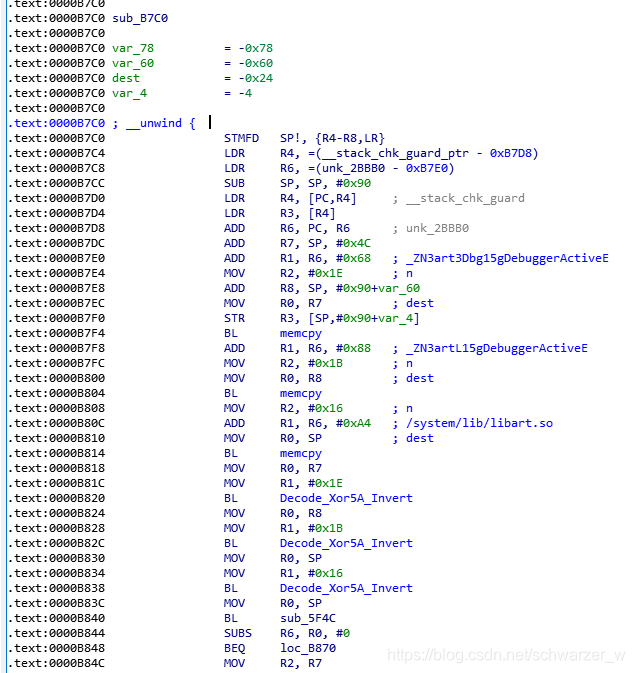The width and height of the screenshot is (635, 673).
Task: Select the var_78 stack variable
Action: click(133, 49)
